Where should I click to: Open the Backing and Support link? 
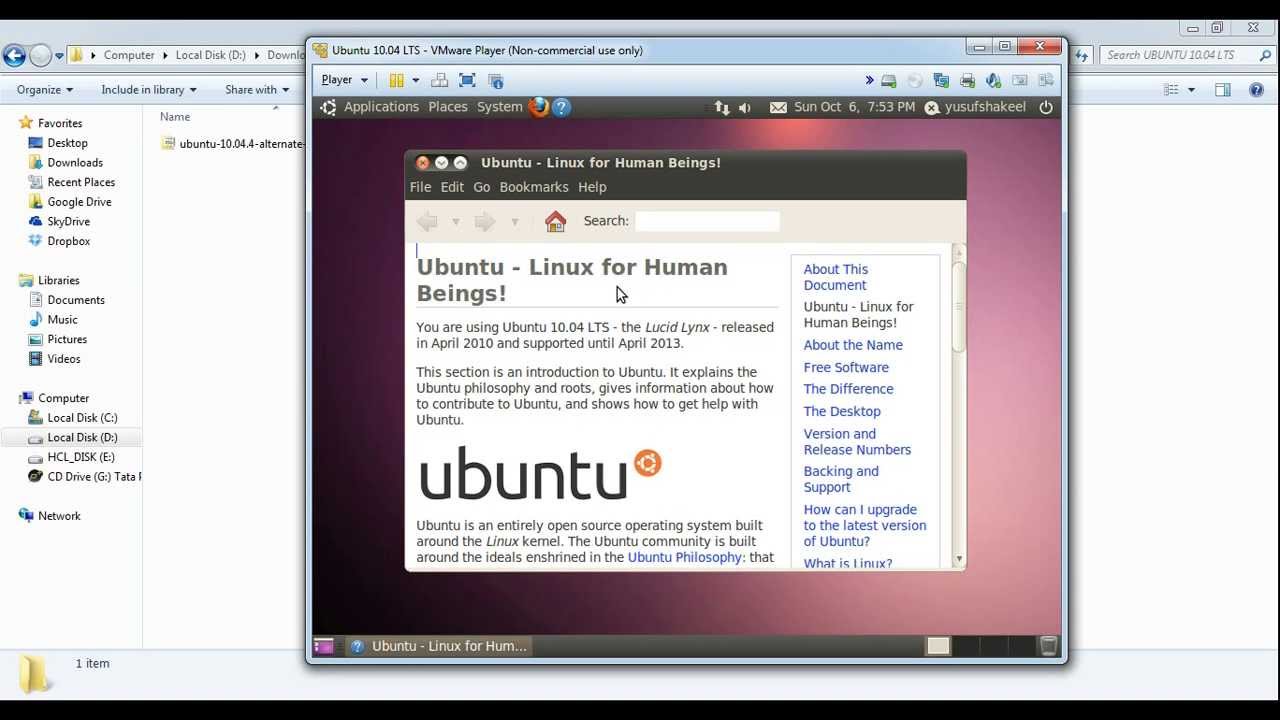pos(841,479)
